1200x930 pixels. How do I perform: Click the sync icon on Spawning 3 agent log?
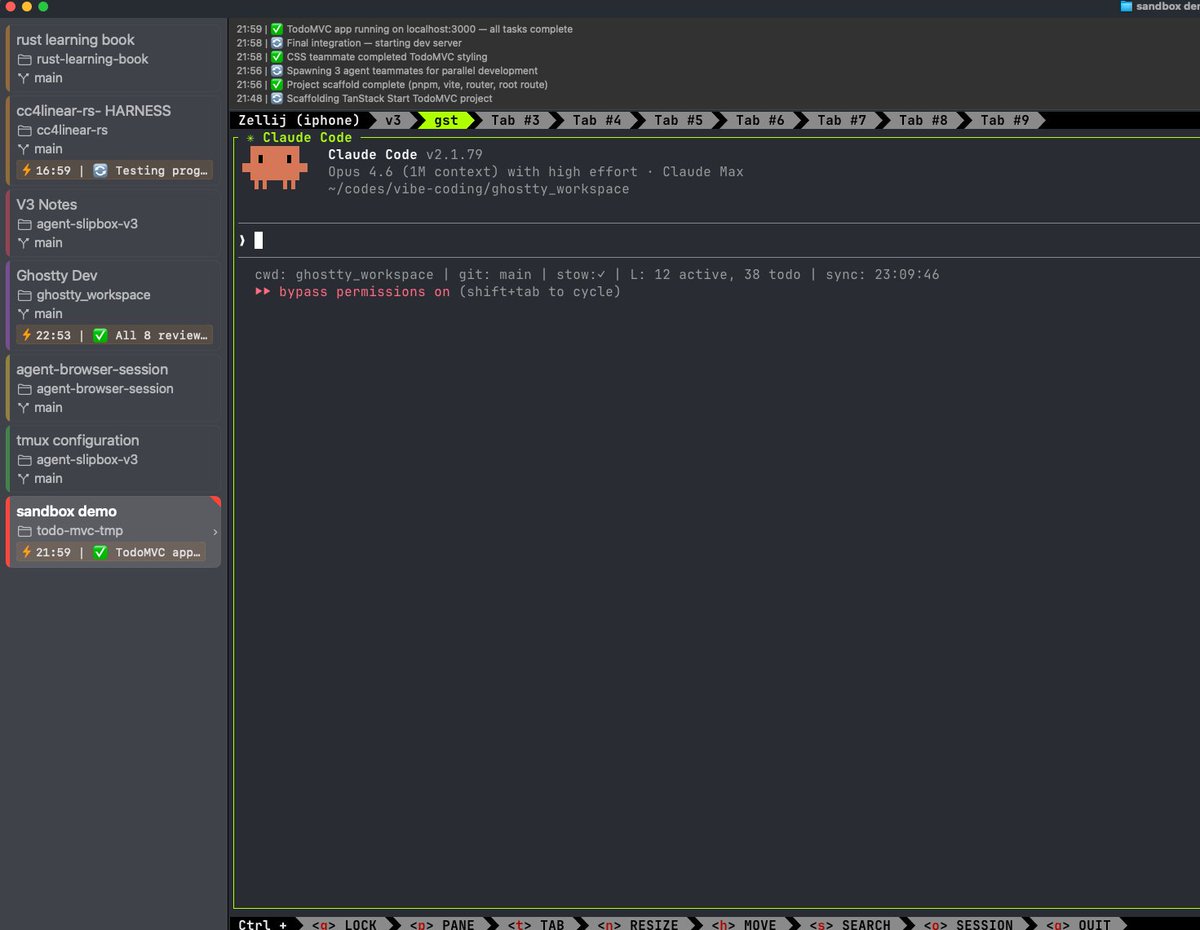[277, 71]
